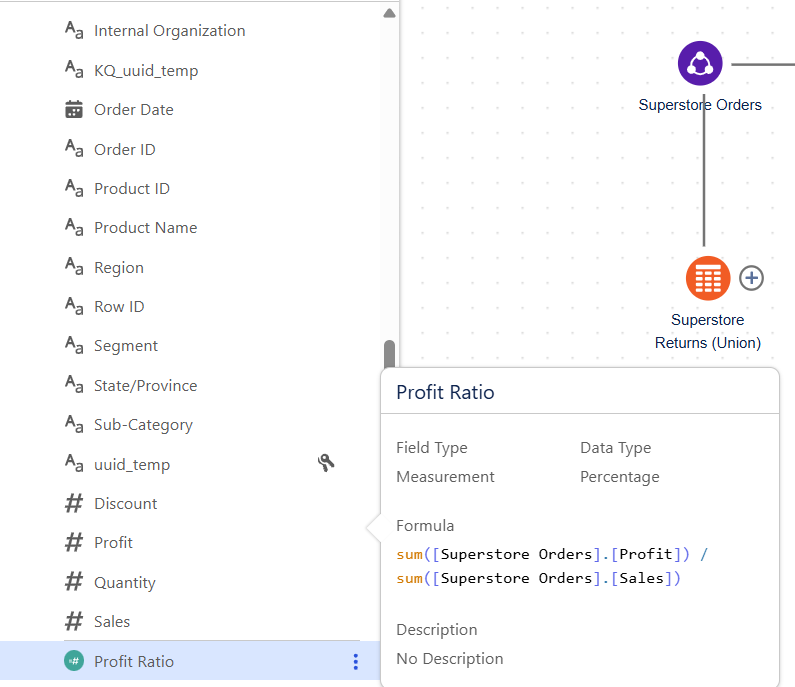
Task: Click the calendar icon for Order Date
Action: click(74, 109)
